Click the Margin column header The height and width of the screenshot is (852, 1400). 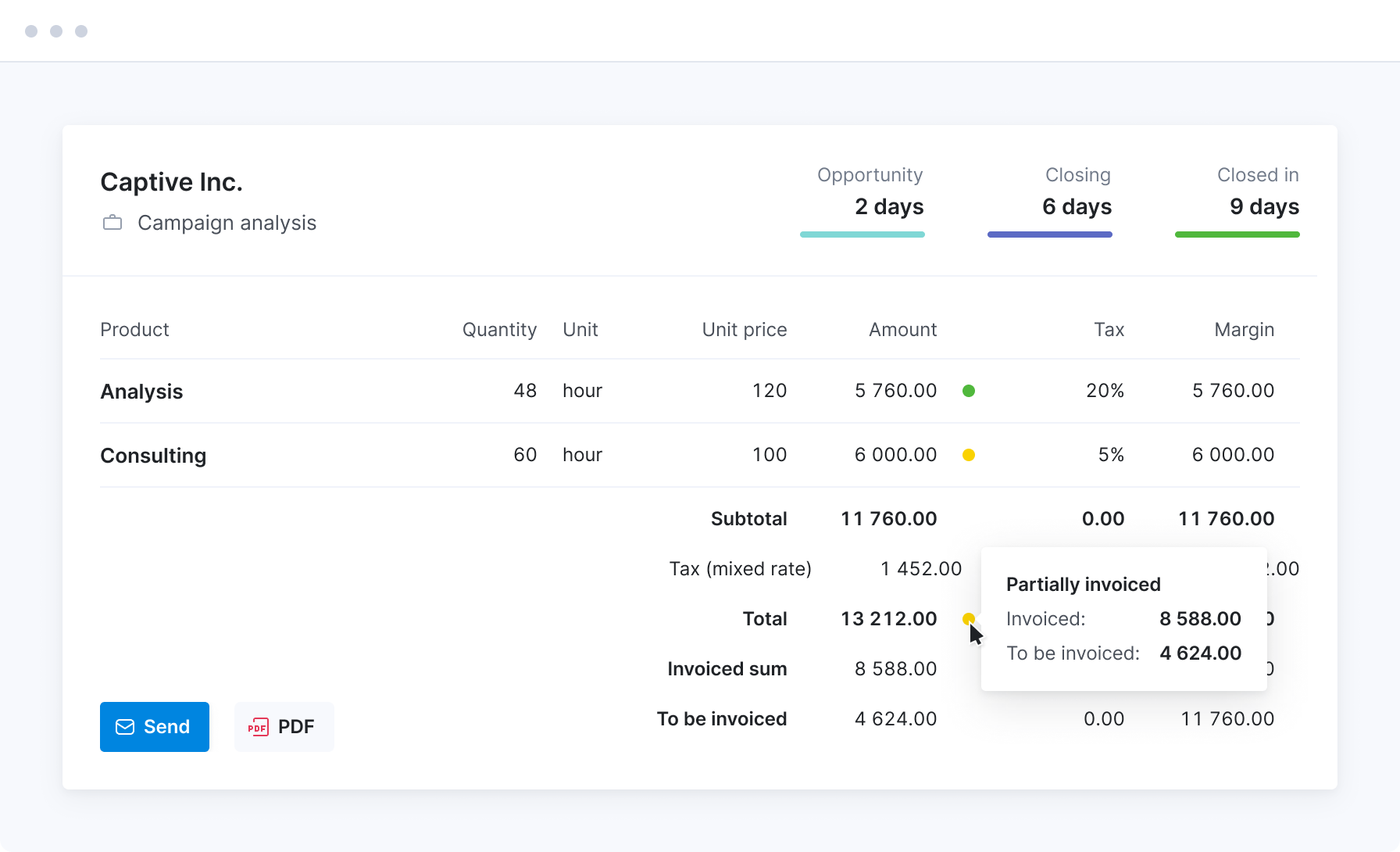[x=1244, y=330]
